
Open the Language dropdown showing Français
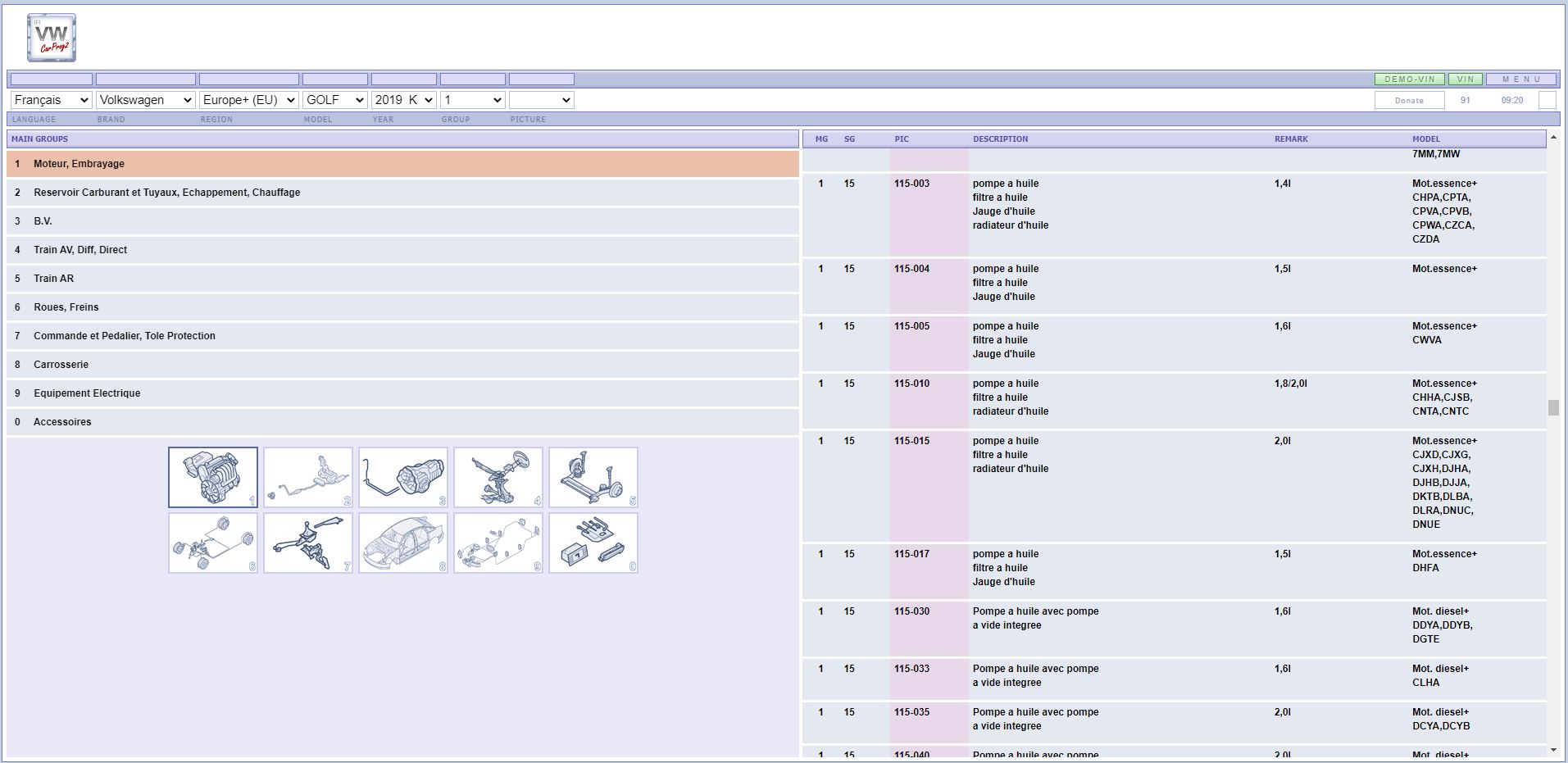coord(51,100)
